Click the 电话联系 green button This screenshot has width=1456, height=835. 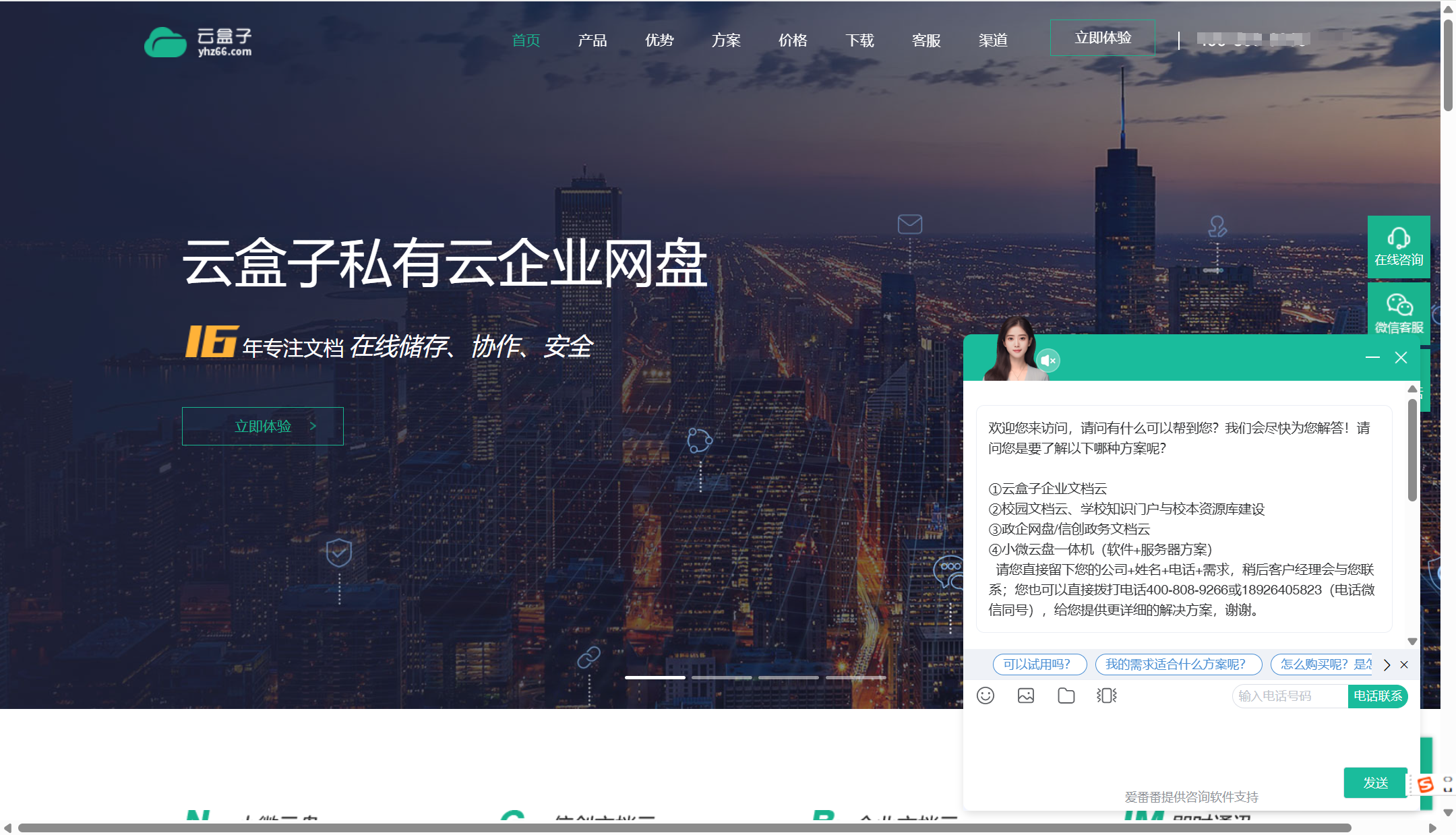(x=1378, y=695)
